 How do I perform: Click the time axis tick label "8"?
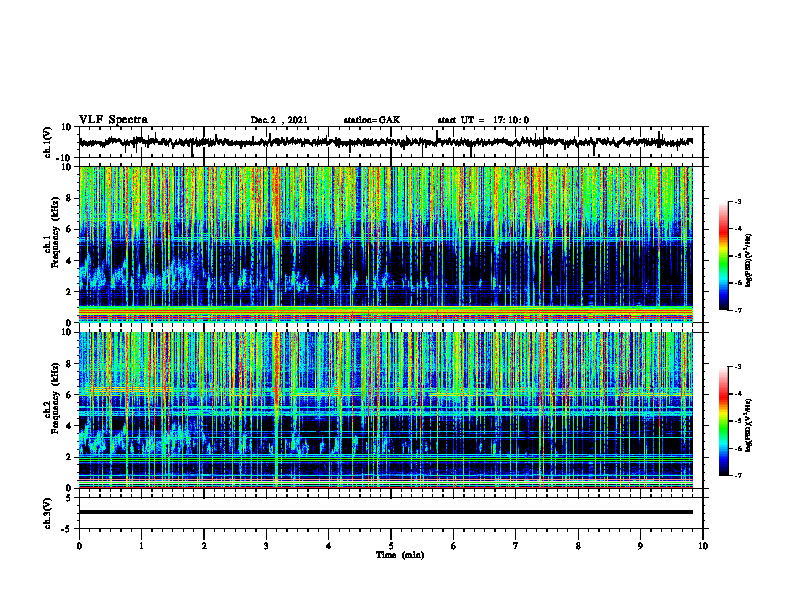pyautogui.click(x=578, y=546)
